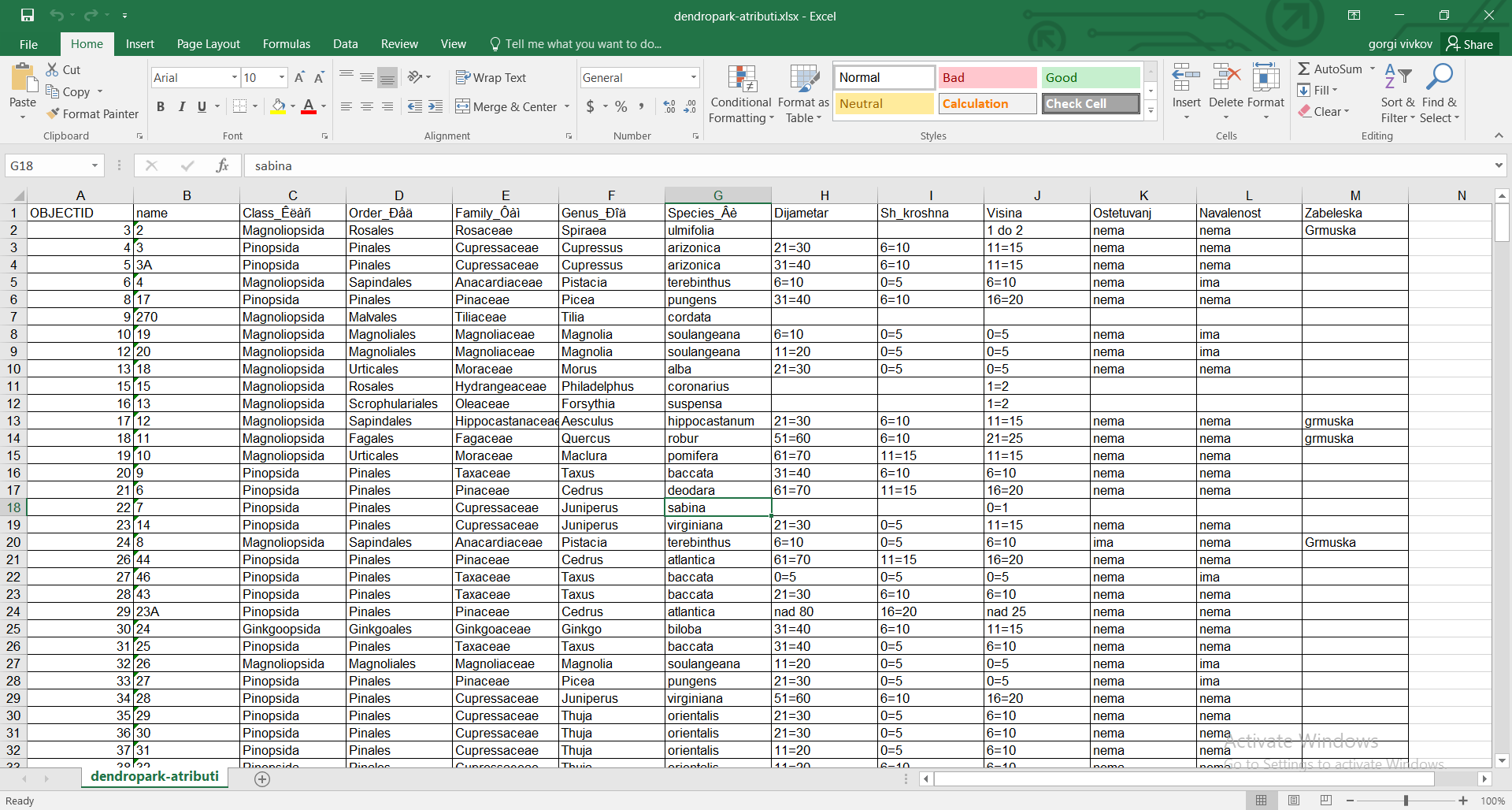
Task: Add a new sheet with the plus icon
Action: [262, 779]
